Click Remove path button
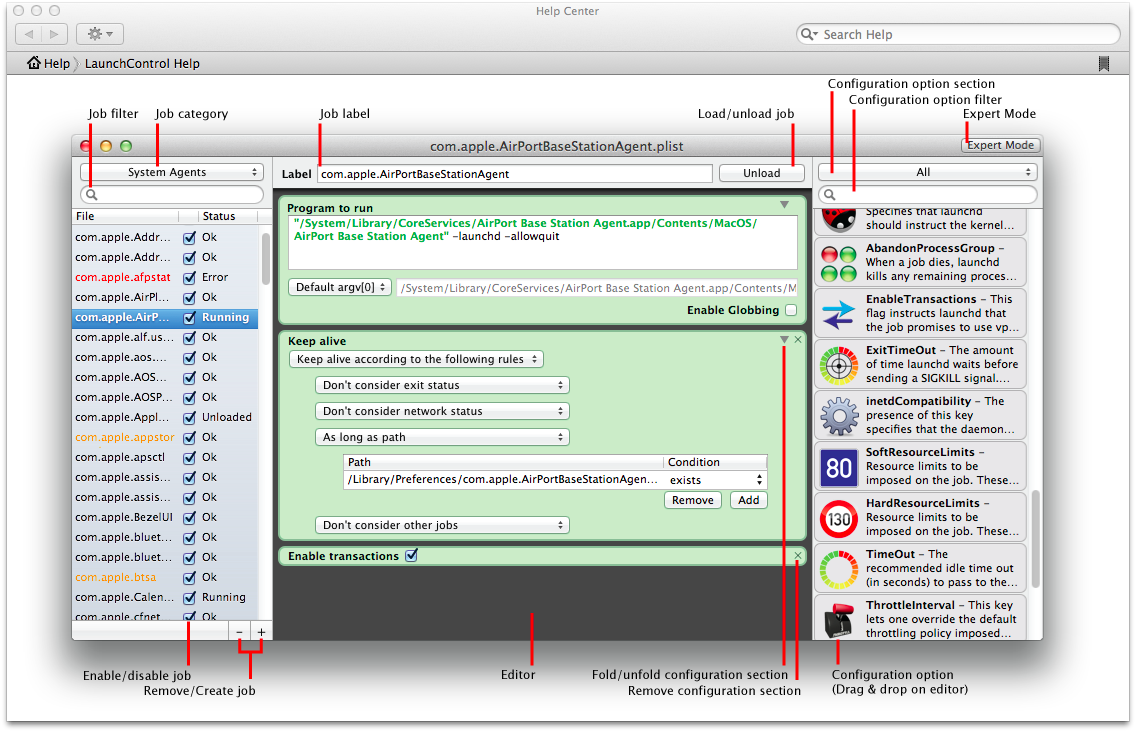The width and height of the screenshot is (1136, 732). click(693, 500)
